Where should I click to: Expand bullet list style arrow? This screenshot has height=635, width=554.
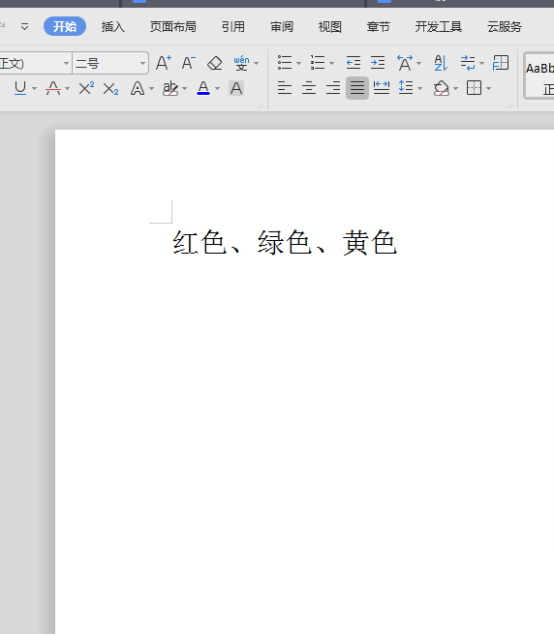[299, 64]
